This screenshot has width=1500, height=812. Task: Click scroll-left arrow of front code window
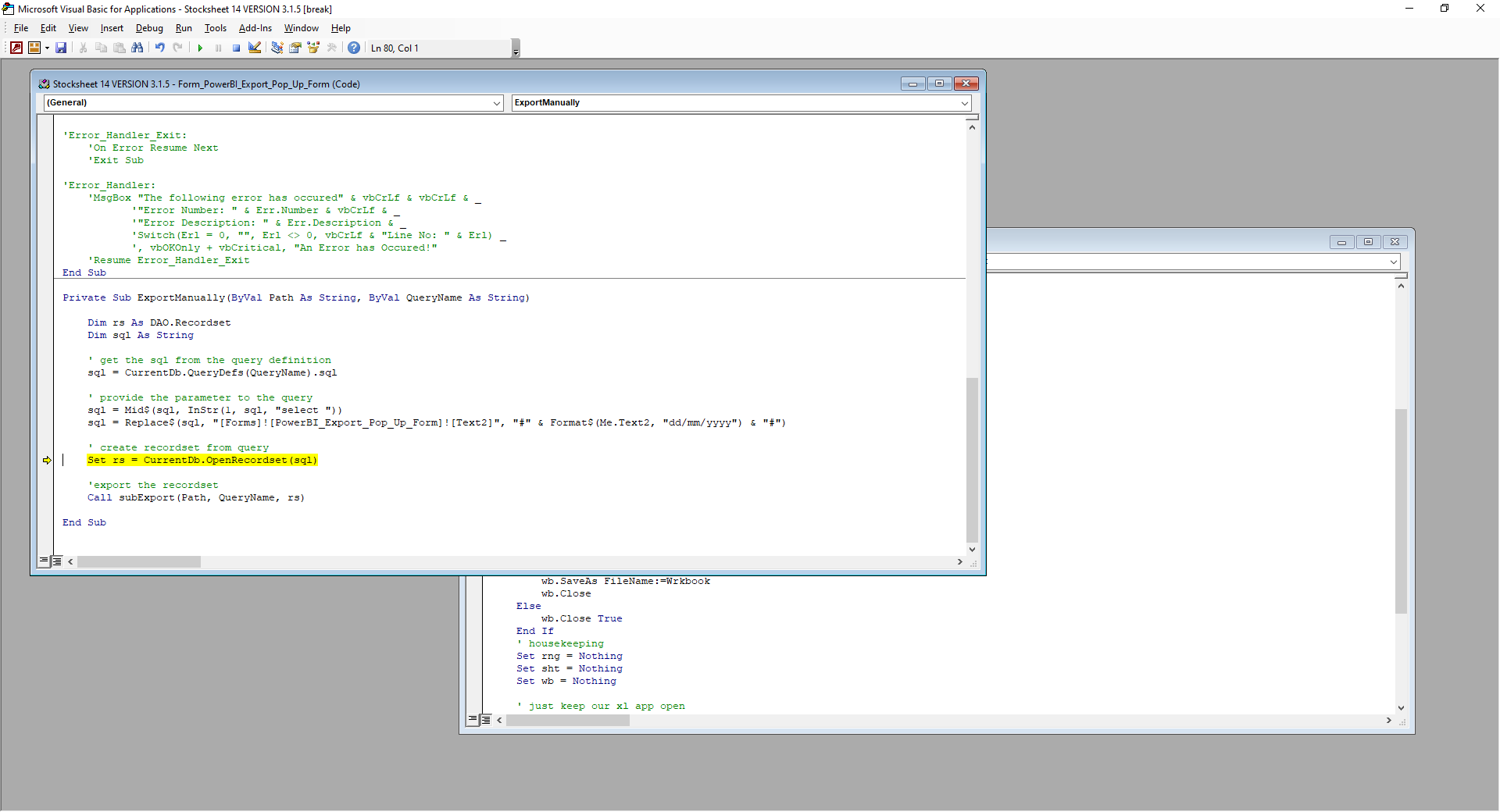pyautogui.click(x=70, y=561)
